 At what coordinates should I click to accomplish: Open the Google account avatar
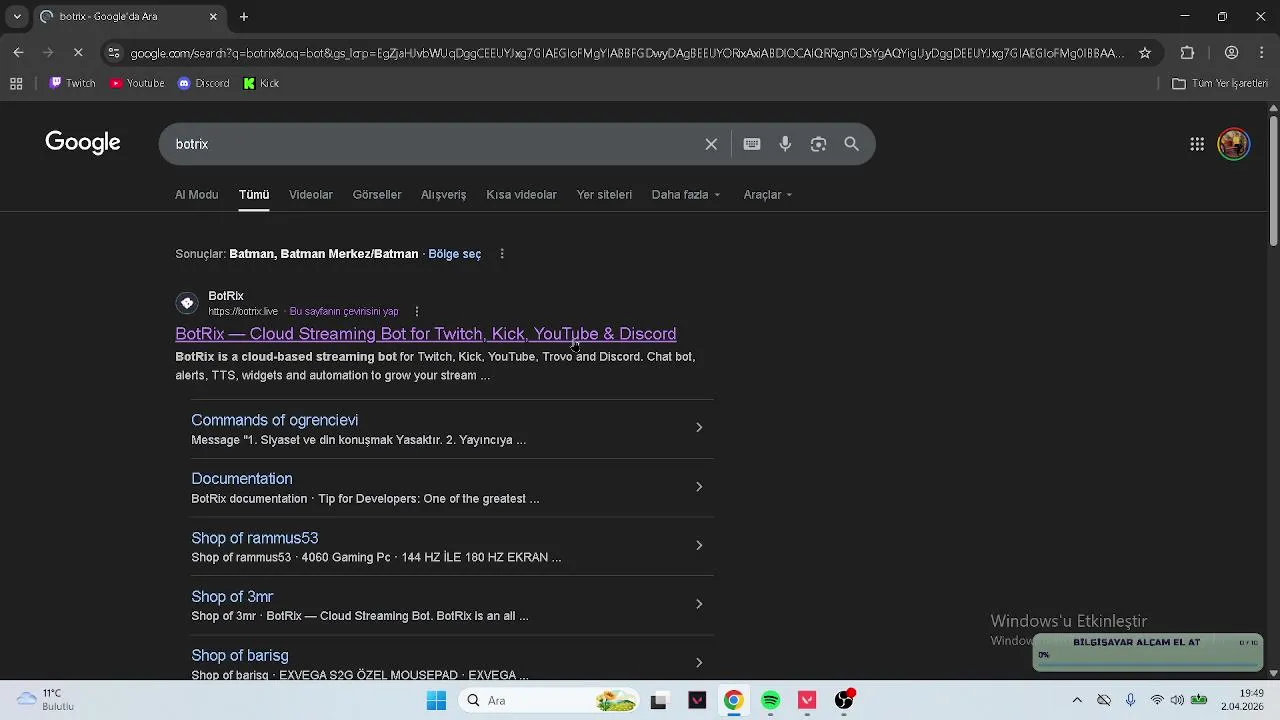[x=1234, y=144]
